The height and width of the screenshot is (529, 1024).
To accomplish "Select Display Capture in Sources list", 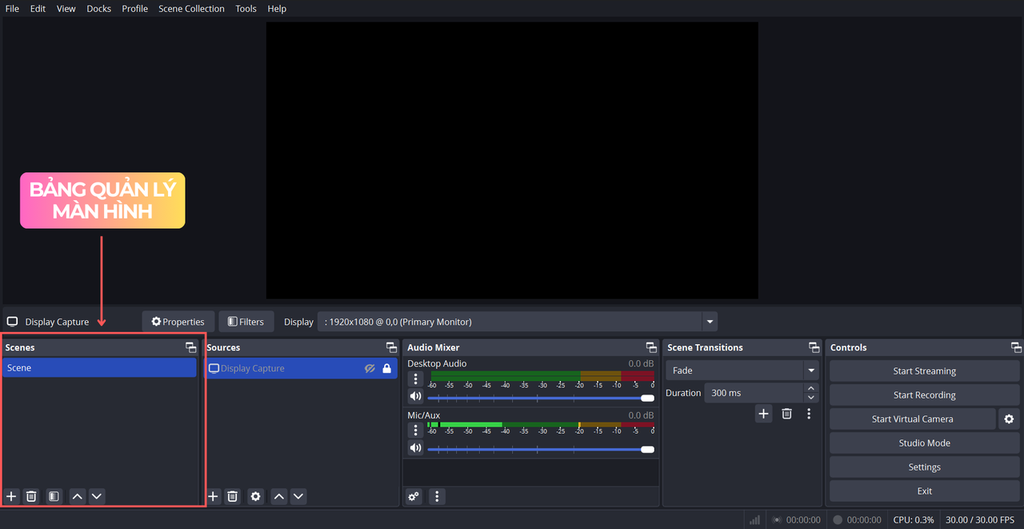I will (301, 368).
